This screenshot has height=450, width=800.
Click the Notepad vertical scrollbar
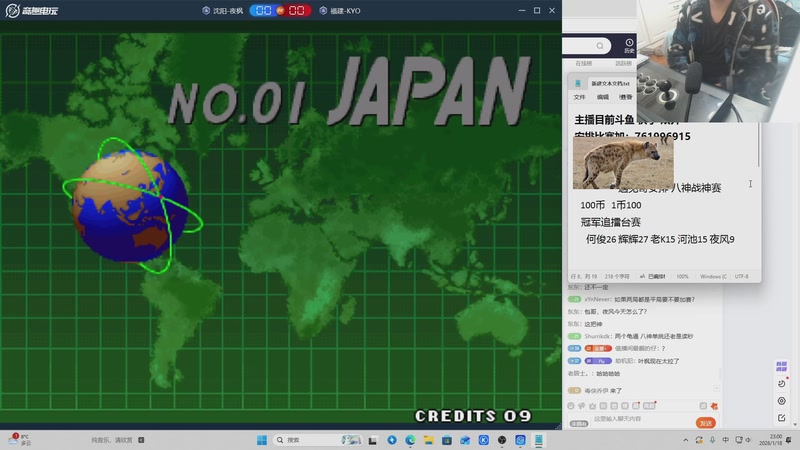[x=759, y=145]
